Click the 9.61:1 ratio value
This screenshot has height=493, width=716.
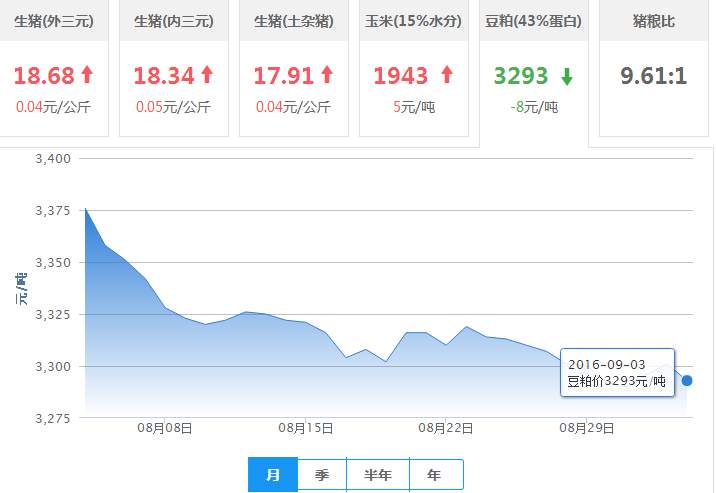coord(653,76)
